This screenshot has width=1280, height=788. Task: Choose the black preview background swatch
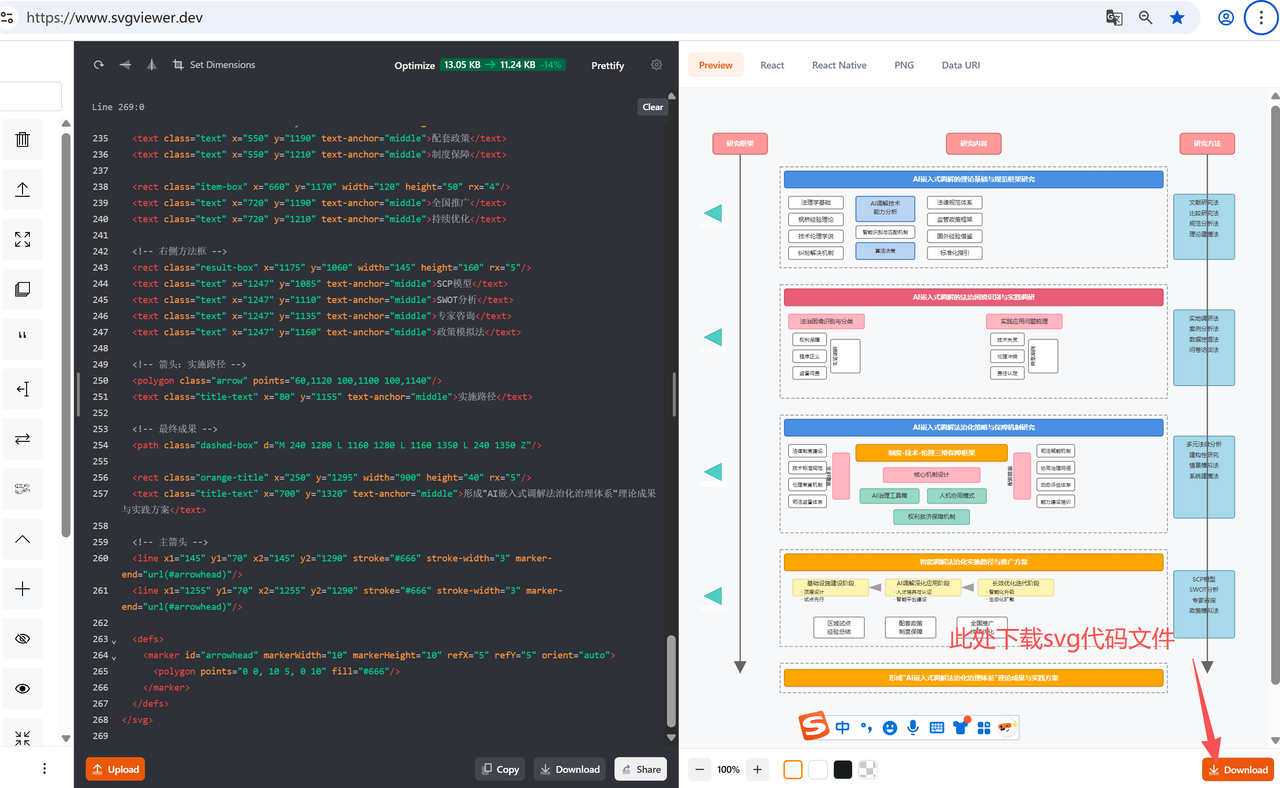843,769
